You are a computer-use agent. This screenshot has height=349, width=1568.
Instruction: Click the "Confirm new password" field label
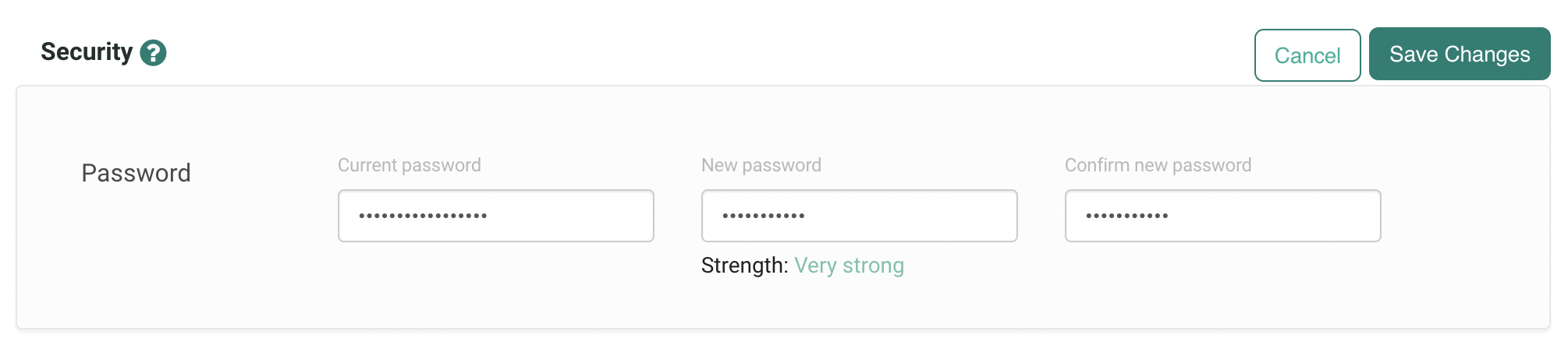coord(1158,165)
